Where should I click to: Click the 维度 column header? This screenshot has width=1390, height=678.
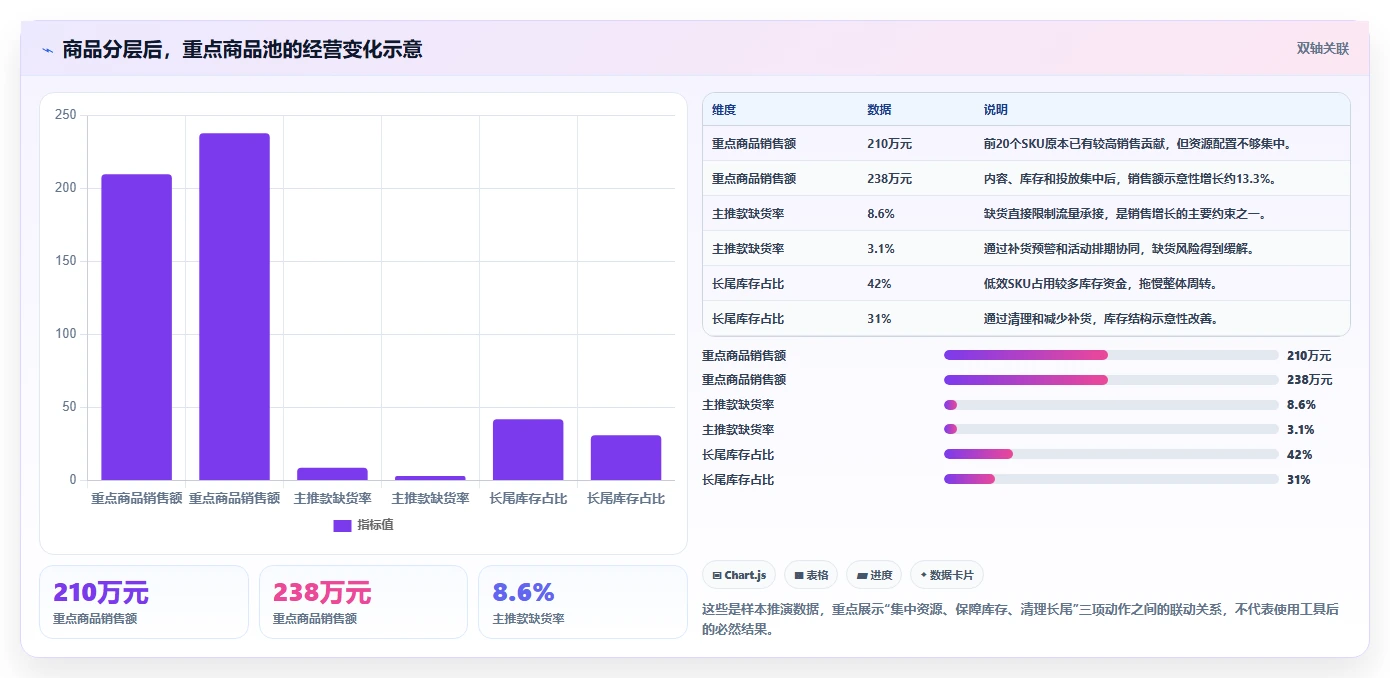tap(724, 110)
